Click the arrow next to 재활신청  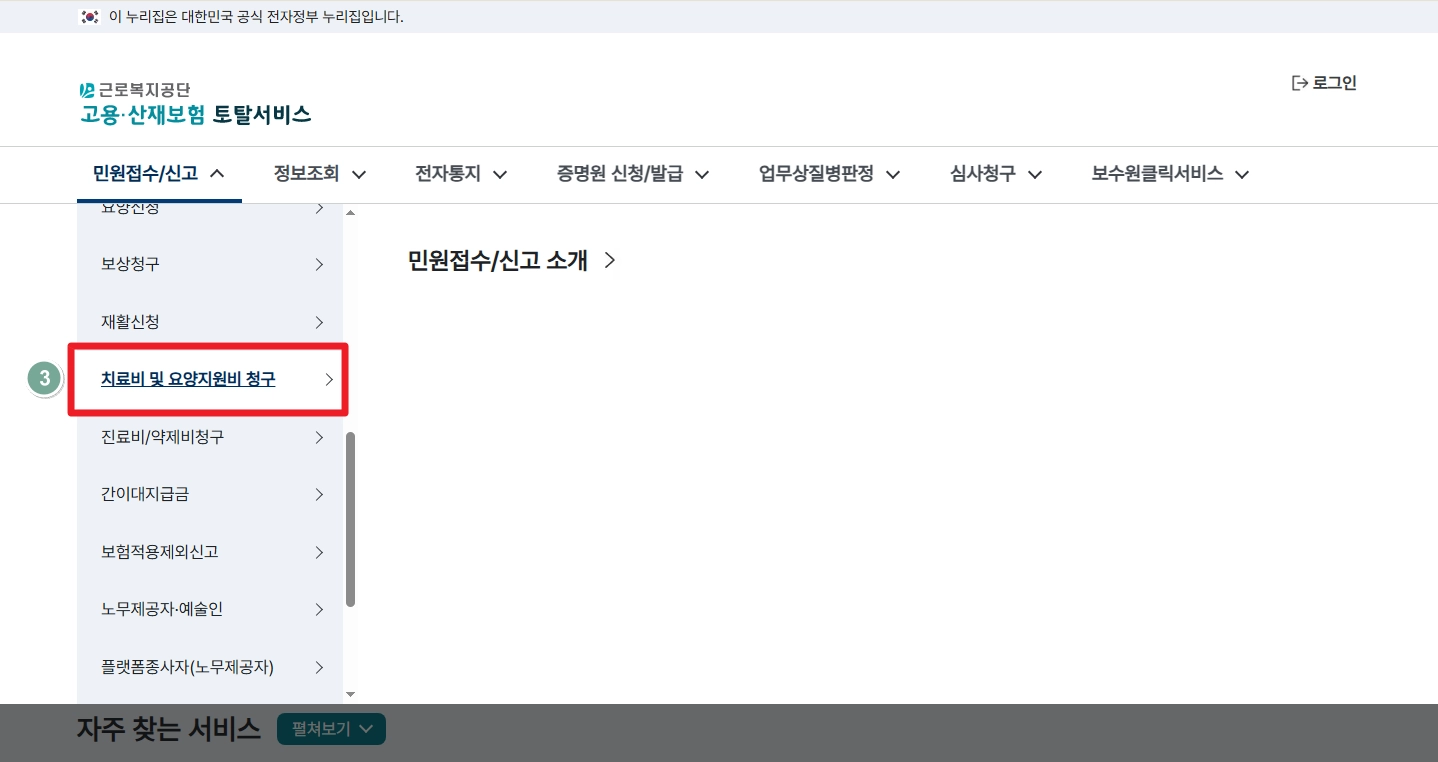[x=319, y=322]
